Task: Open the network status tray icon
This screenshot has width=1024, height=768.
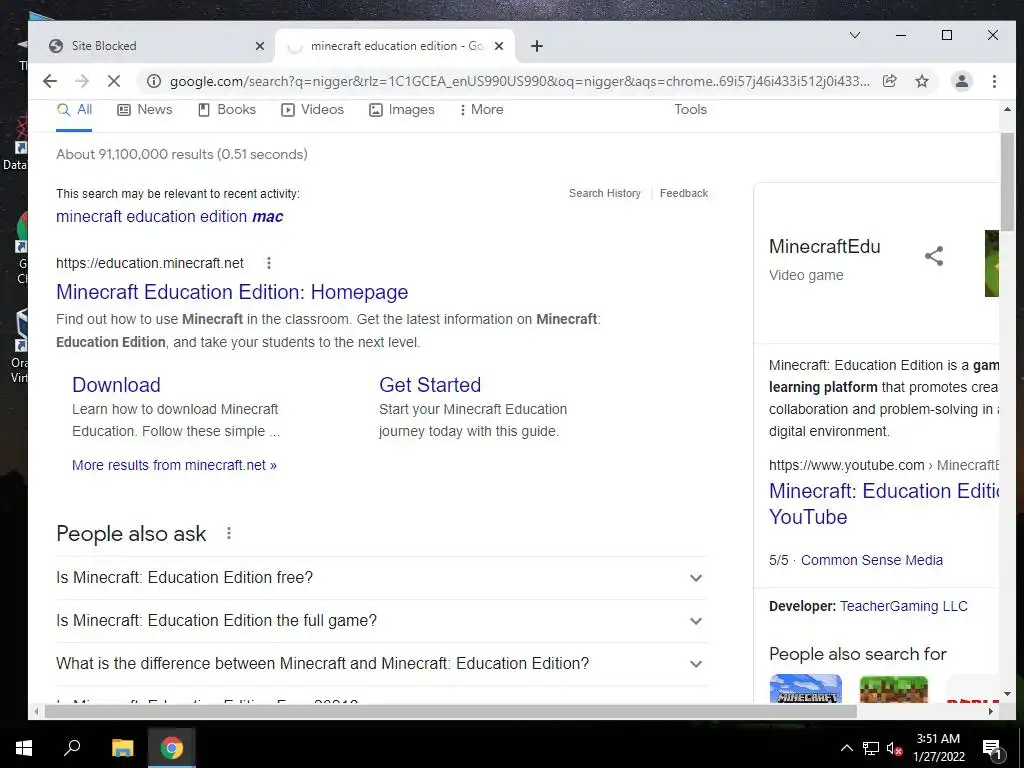Action: (871, 748)
